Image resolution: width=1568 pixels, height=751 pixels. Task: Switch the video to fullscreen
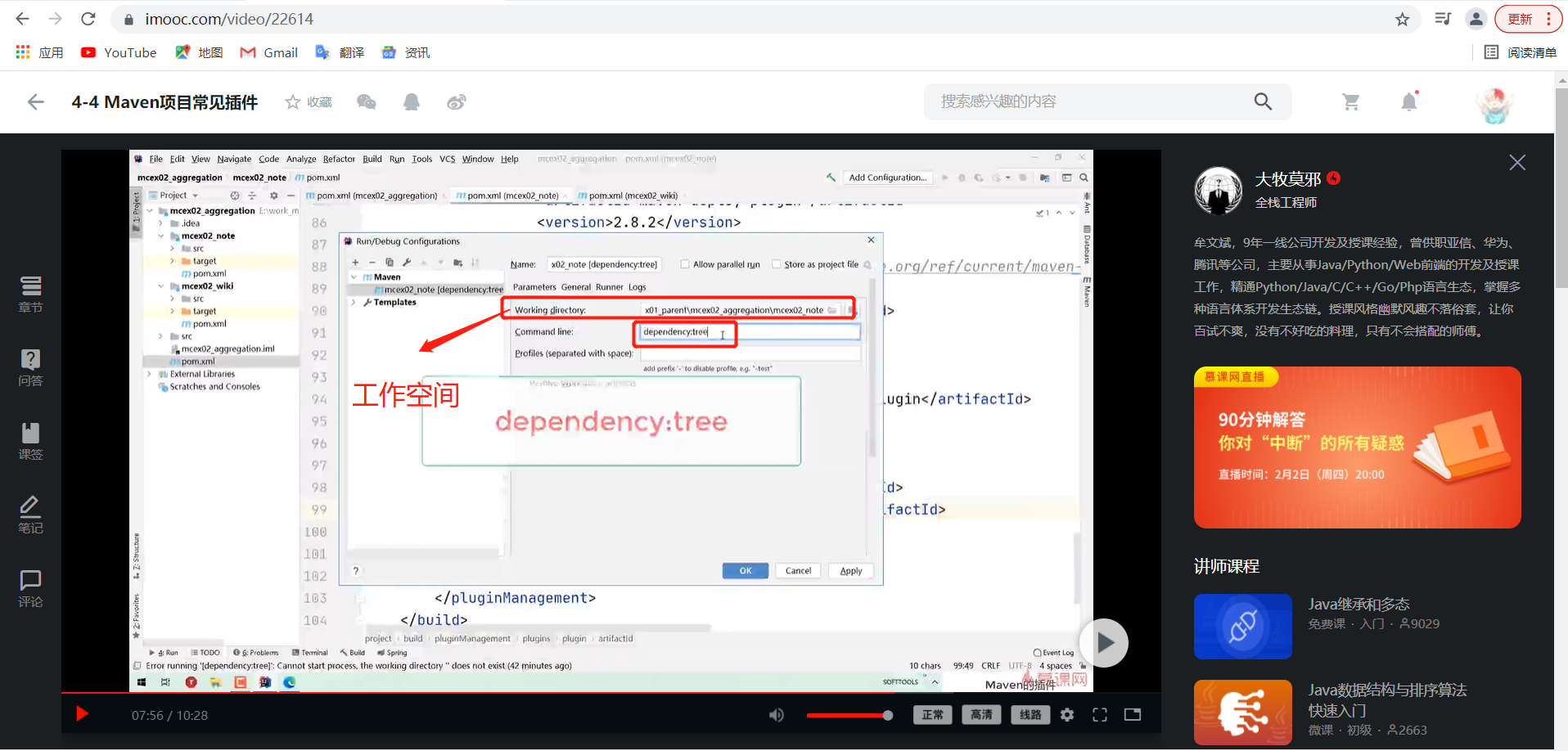(x=1100, y=715)
